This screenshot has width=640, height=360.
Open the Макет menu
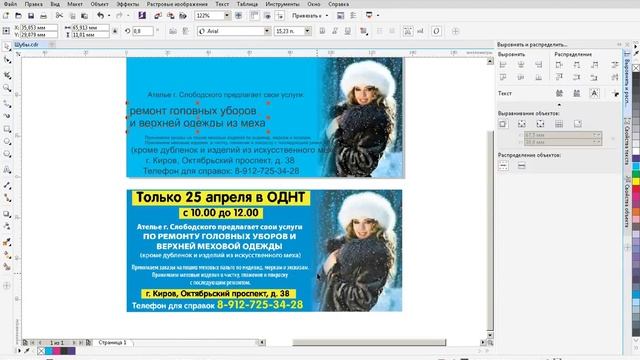tap(75, 4)
